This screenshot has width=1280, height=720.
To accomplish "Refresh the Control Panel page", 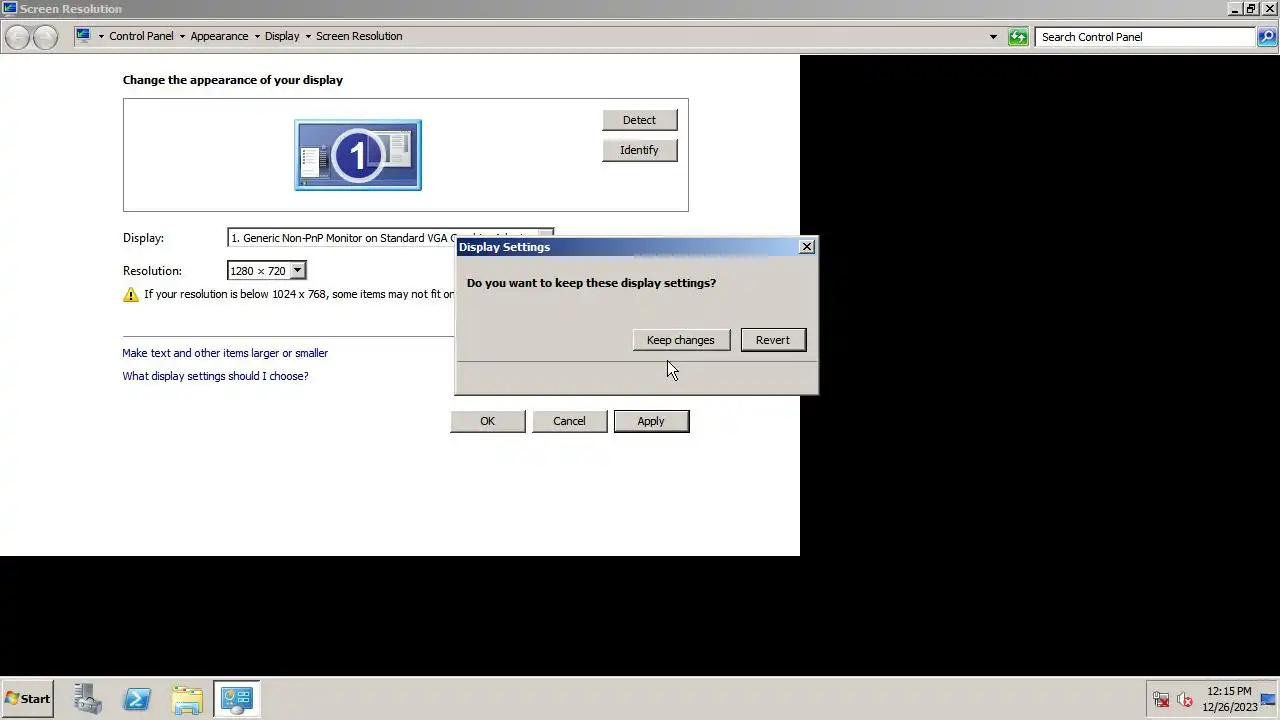I will point(1018,37).
